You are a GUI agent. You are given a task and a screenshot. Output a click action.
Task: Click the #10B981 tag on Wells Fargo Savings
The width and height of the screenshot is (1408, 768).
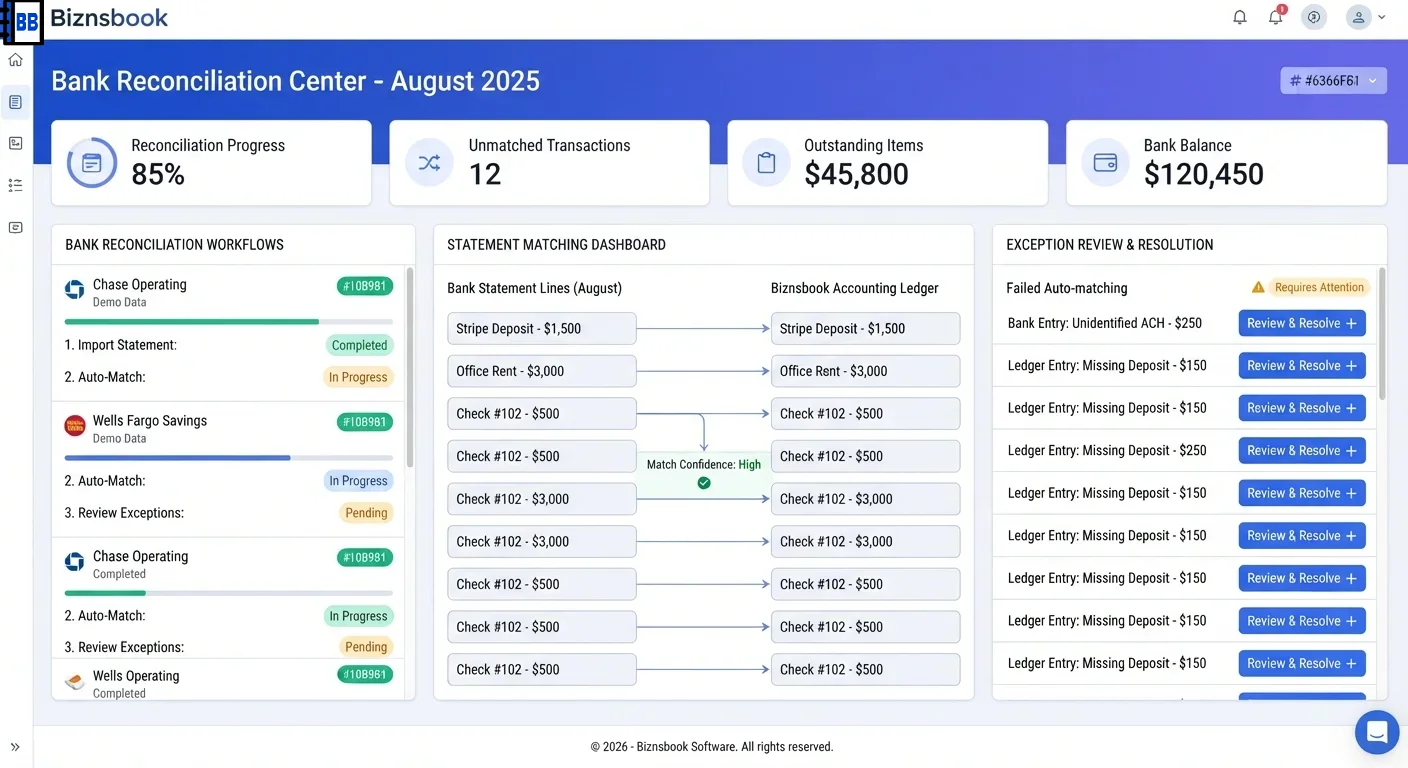pyautogui.click(x=365, y=422)
